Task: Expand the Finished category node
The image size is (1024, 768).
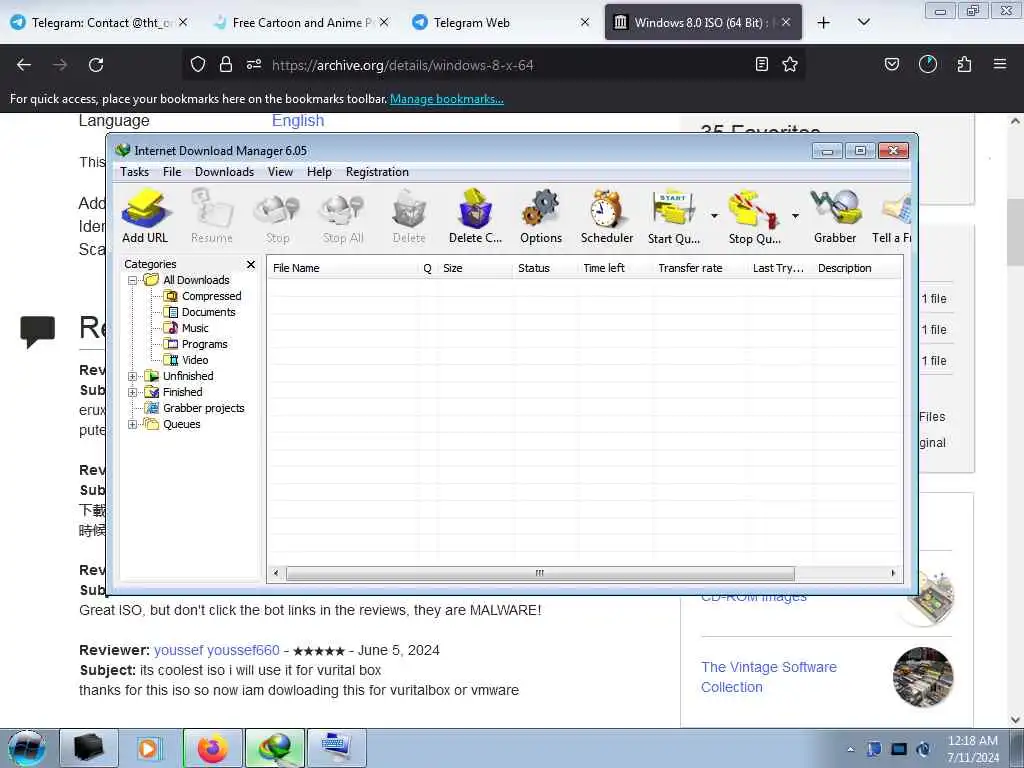Action: [x=133, y=392]
